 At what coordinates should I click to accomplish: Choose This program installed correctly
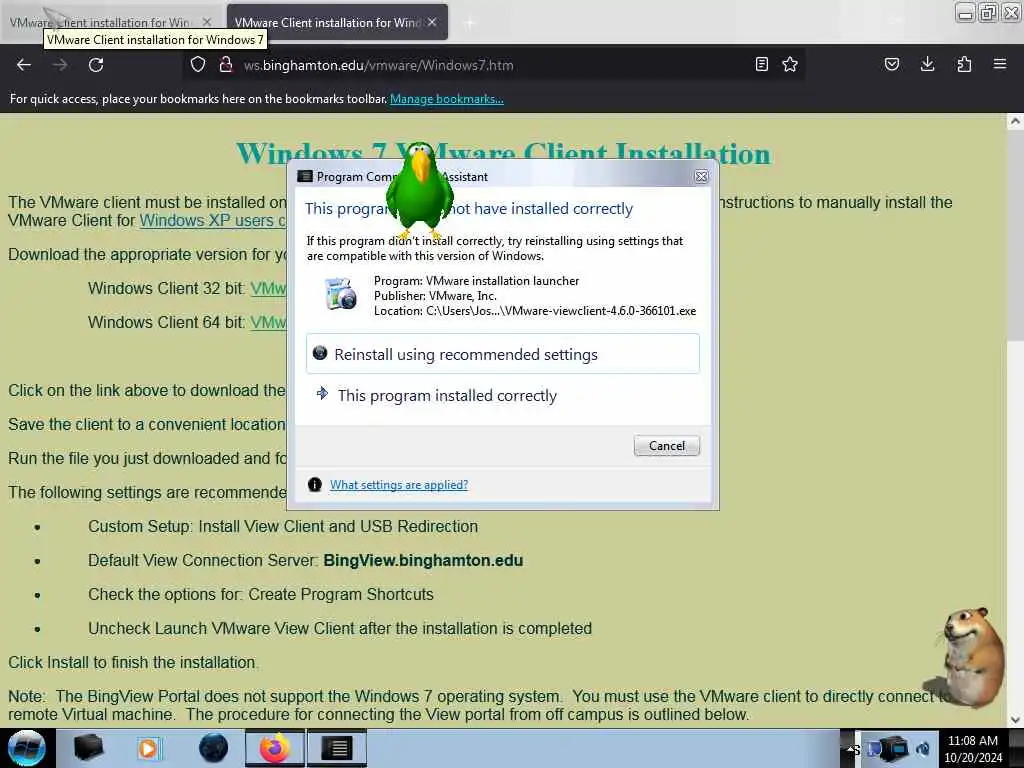503,395
